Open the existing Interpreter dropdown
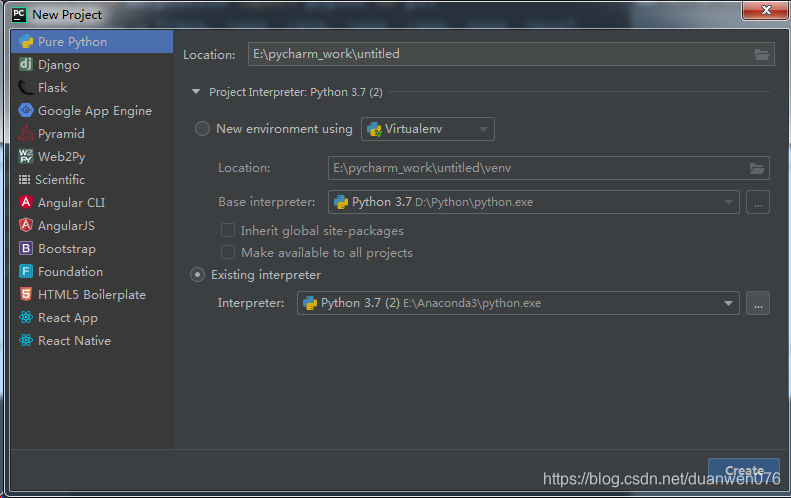 pyautogui.click(x=518, y=303)
